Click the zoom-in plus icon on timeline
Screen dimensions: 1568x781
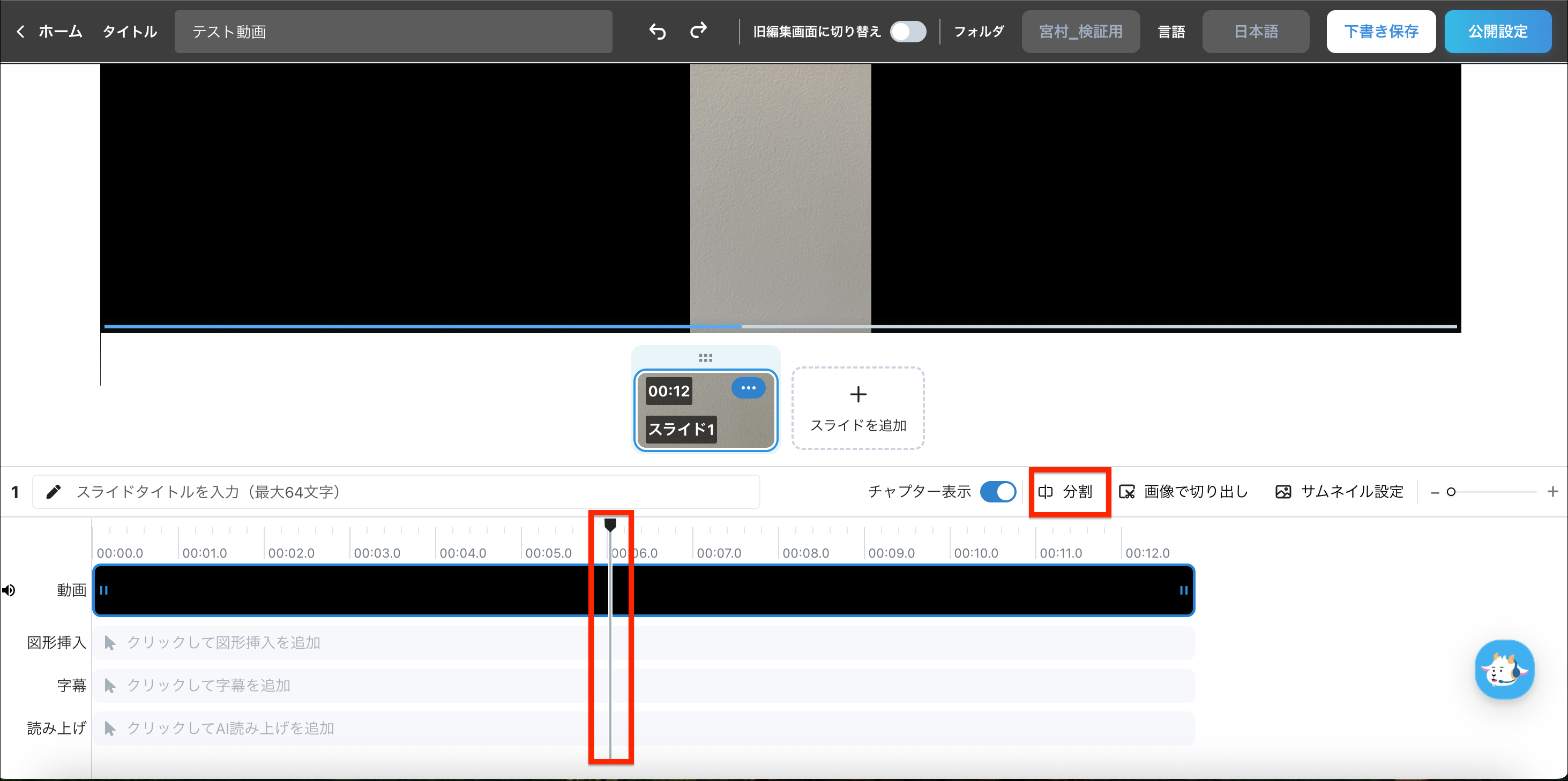tap(1552, 491)
